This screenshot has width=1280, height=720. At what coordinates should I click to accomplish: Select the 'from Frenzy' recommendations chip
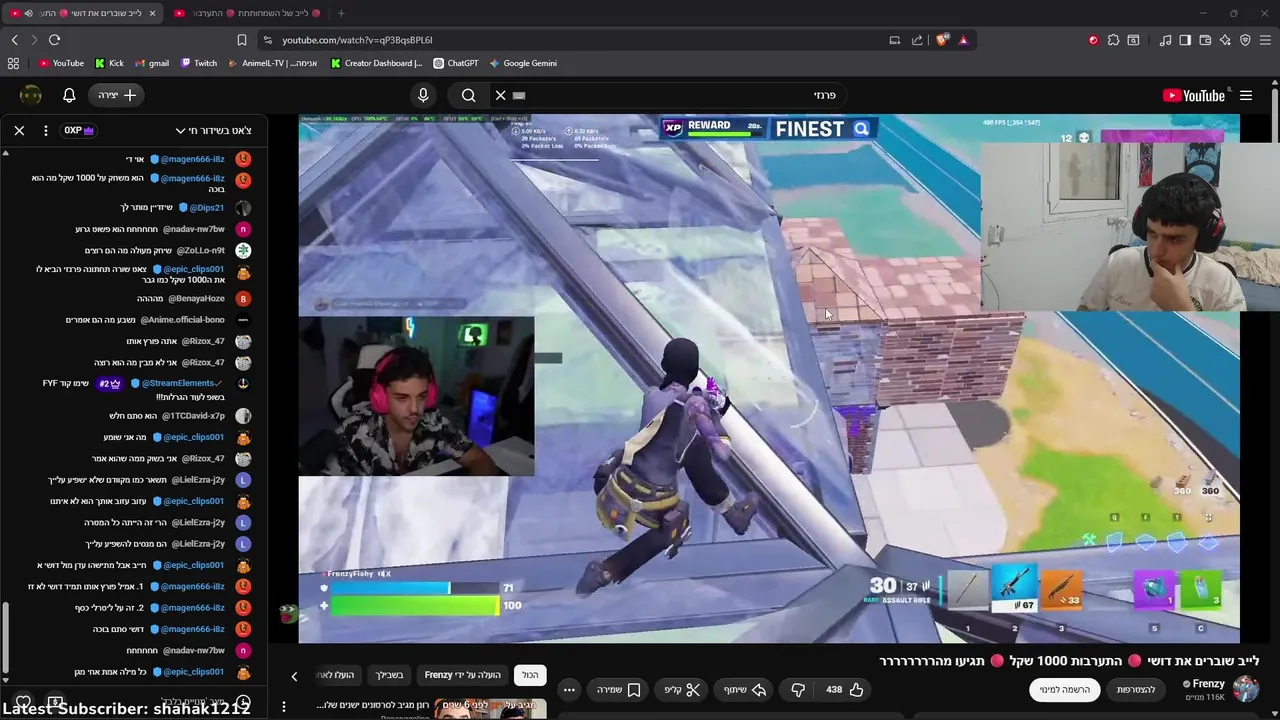463,675
